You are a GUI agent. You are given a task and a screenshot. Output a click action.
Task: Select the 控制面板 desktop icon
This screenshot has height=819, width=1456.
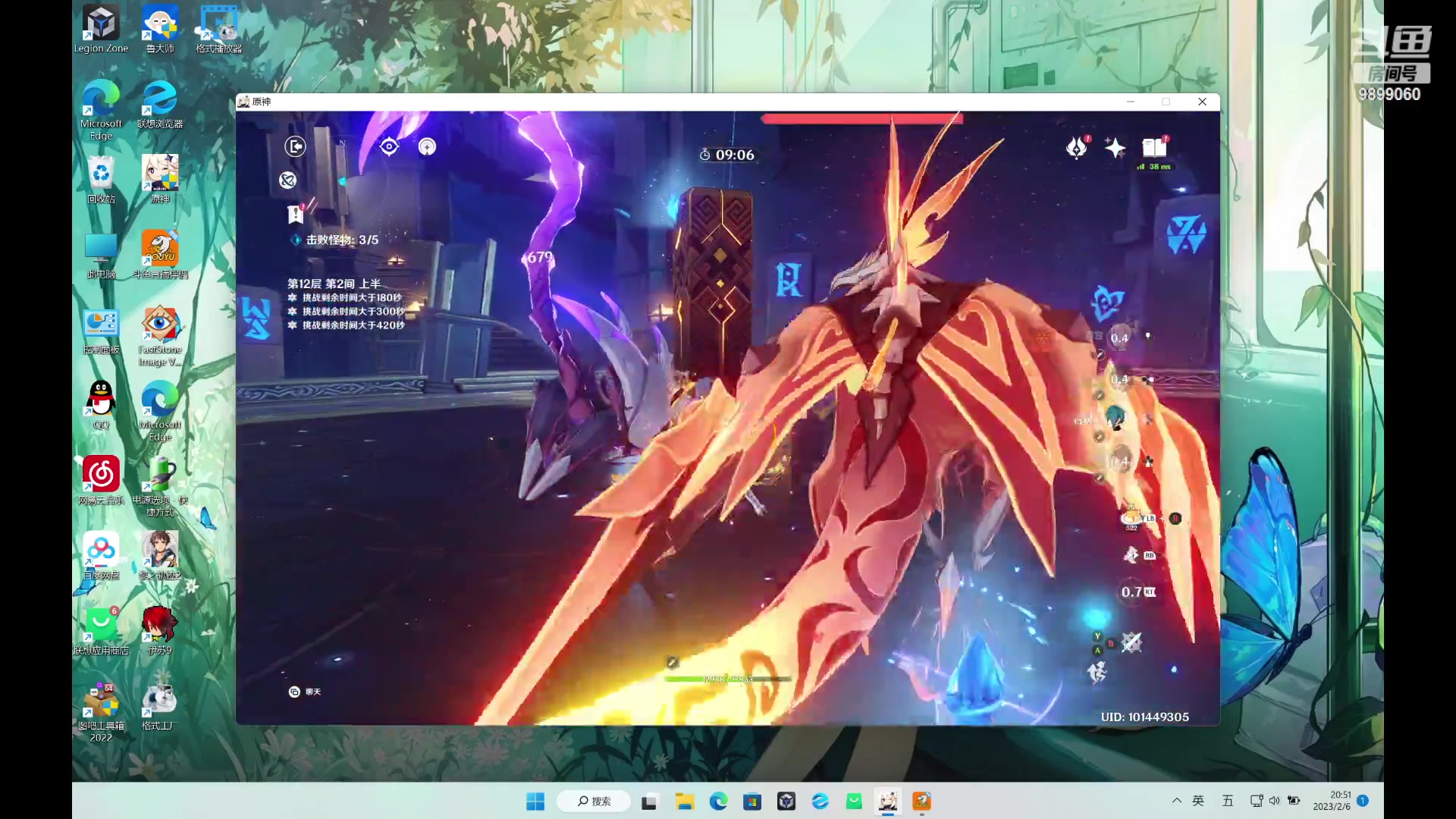click(101, 331)
